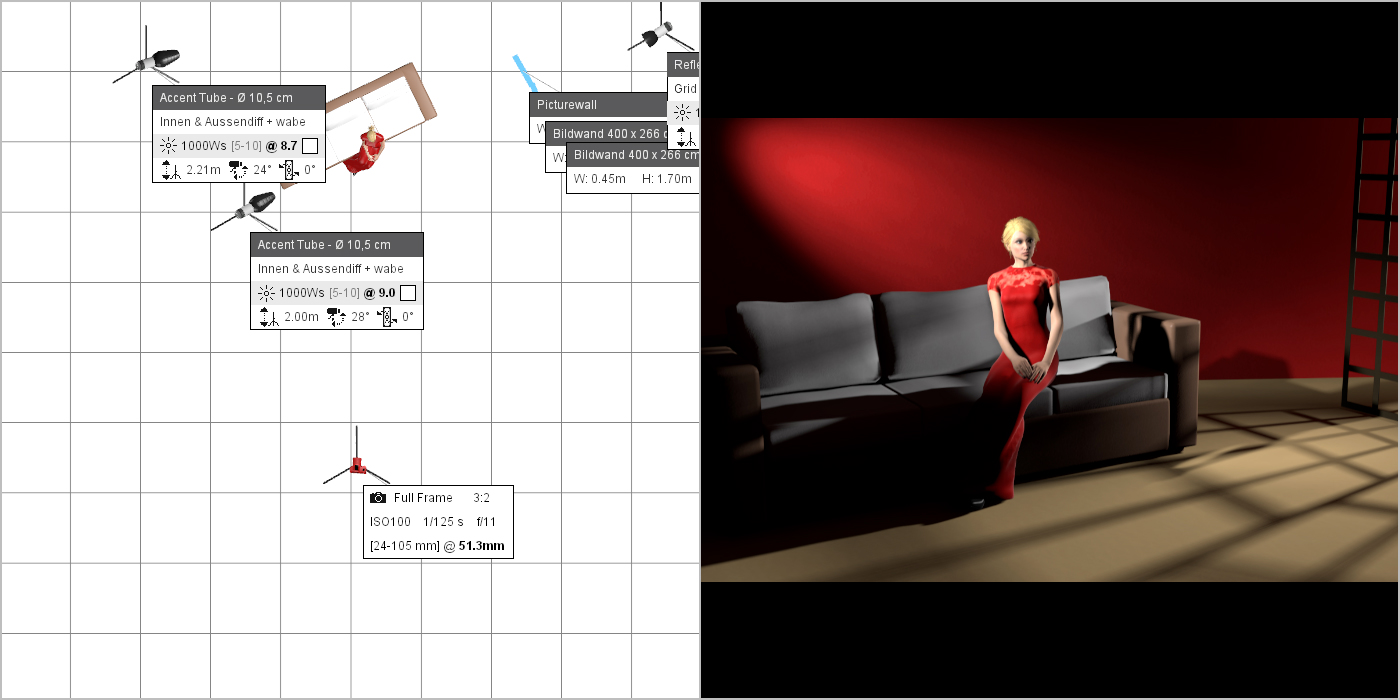Click '1000Ws' in the 8.7 light label

click(x=204, y=146)
